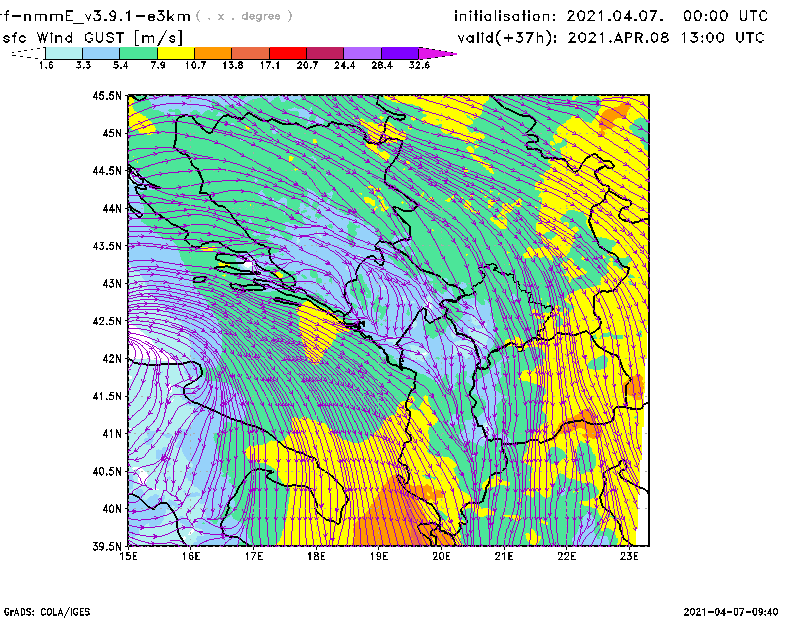Image resolution: width=800 pixels, height=618 pixels.
Task: Click the '16E' longitude label
Action: tap(191, 556)
